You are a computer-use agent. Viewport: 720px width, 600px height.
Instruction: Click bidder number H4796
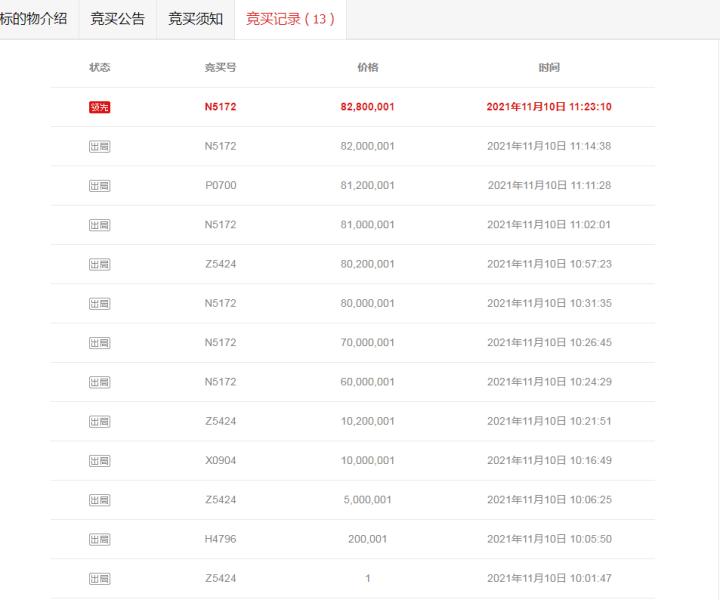[220, 539]
